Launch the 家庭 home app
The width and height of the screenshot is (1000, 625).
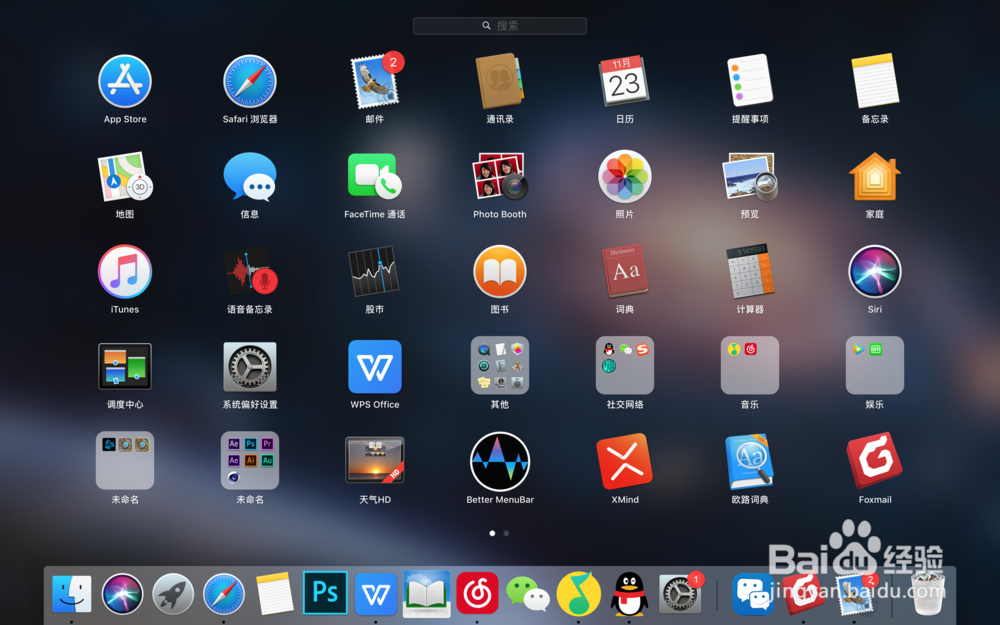(875, 176)
